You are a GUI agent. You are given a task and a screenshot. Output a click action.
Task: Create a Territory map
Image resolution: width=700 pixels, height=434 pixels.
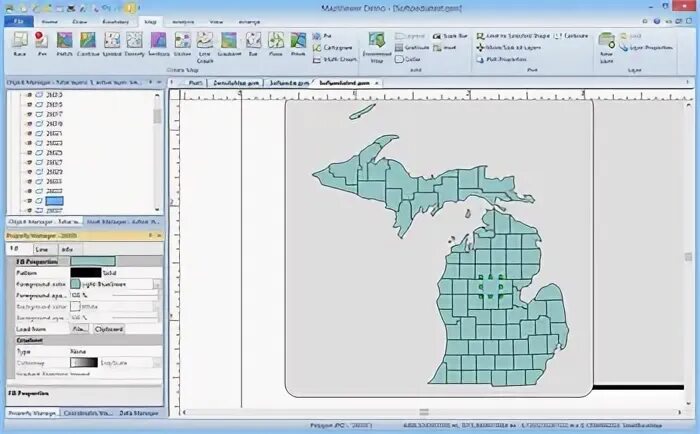(158, 44)
